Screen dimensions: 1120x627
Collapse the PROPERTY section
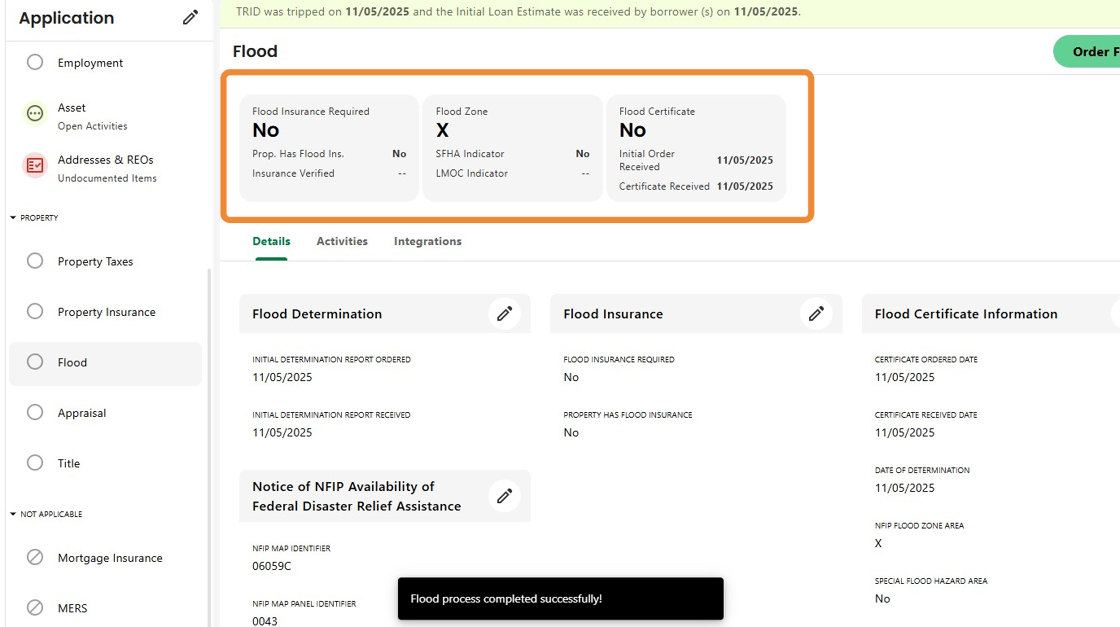pyautogui.click(x=14, y=218)
